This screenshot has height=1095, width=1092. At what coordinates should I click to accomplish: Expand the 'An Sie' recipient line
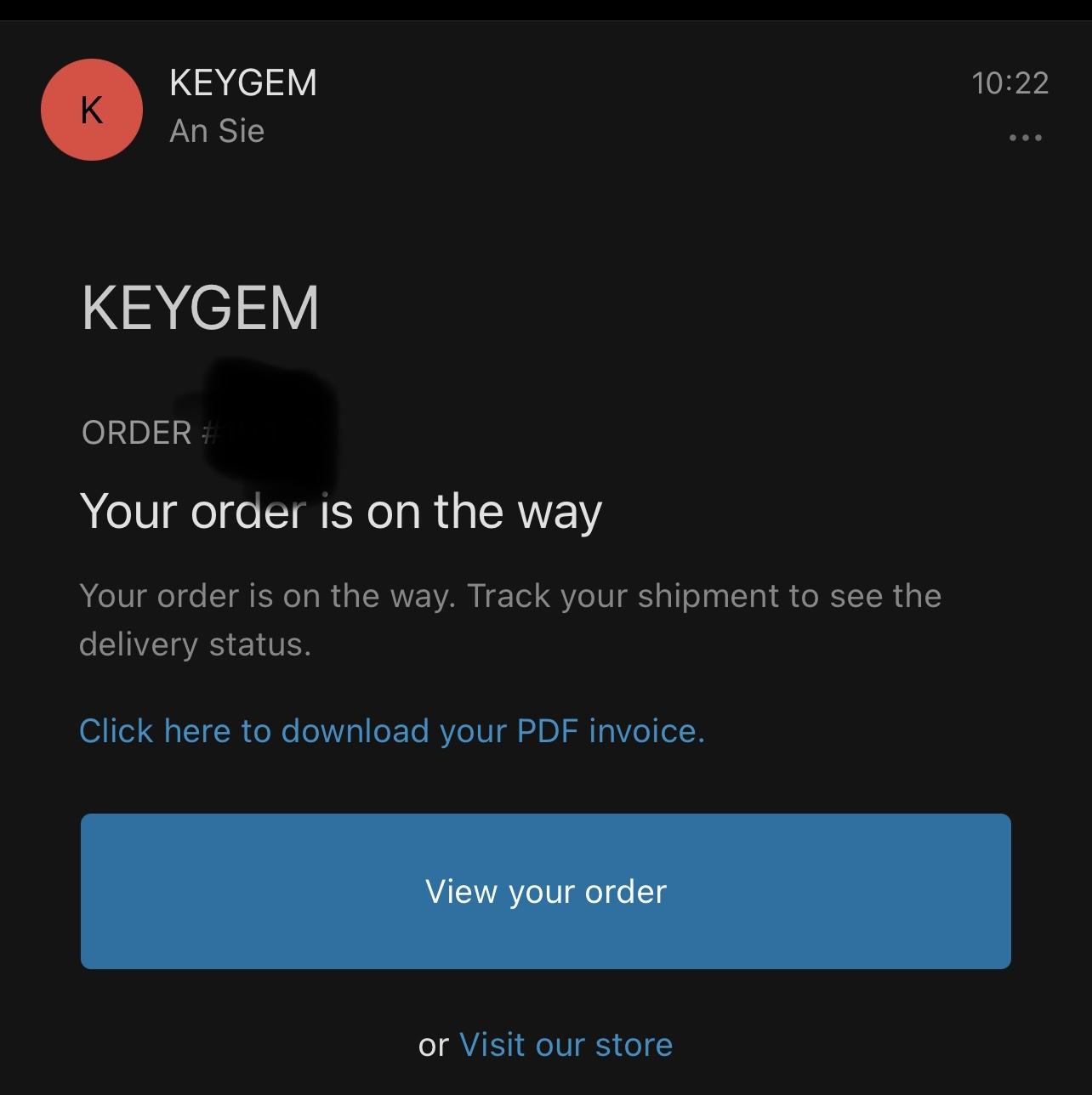217,131
